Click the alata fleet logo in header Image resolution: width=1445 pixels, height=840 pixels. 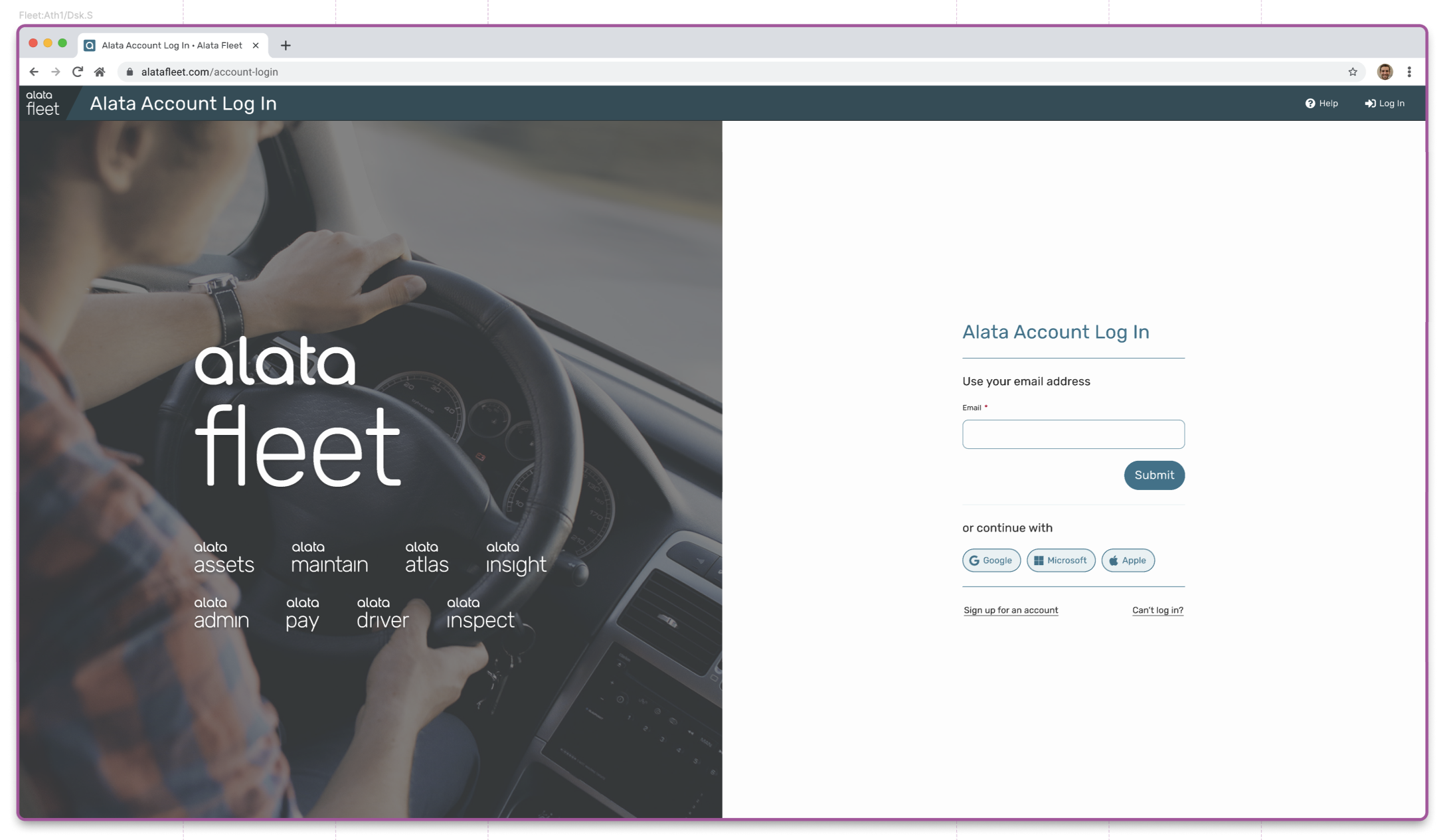click(x=42, y=104)
